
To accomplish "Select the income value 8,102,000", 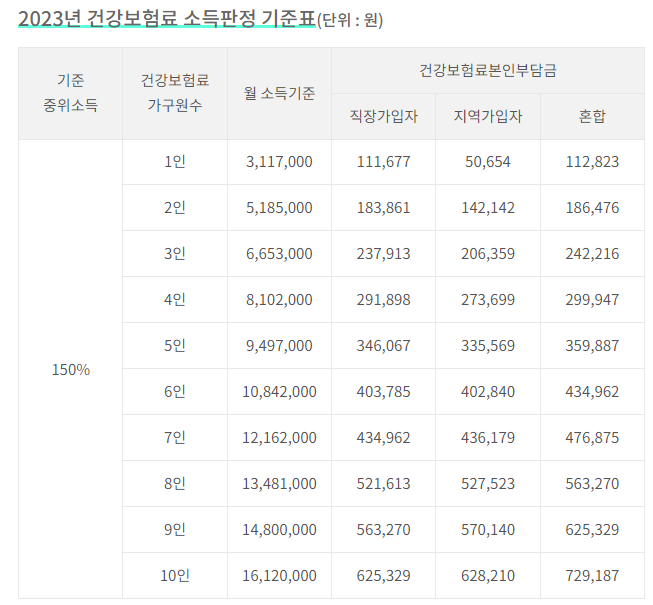I will [279, 299].
